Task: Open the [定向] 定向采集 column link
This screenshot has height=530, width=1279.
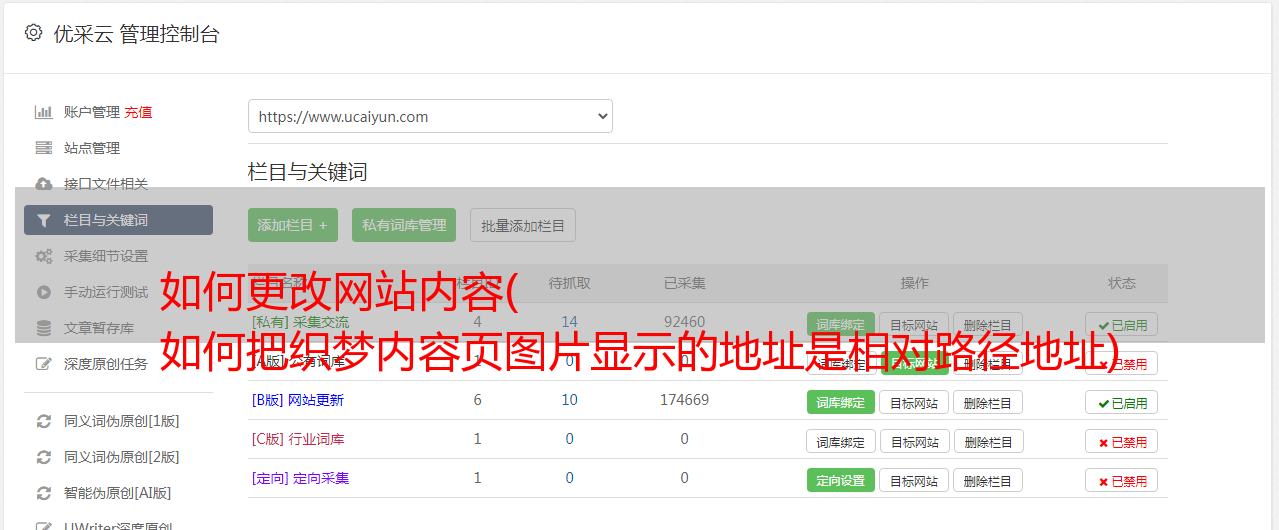Action: (x=300, y=478)
